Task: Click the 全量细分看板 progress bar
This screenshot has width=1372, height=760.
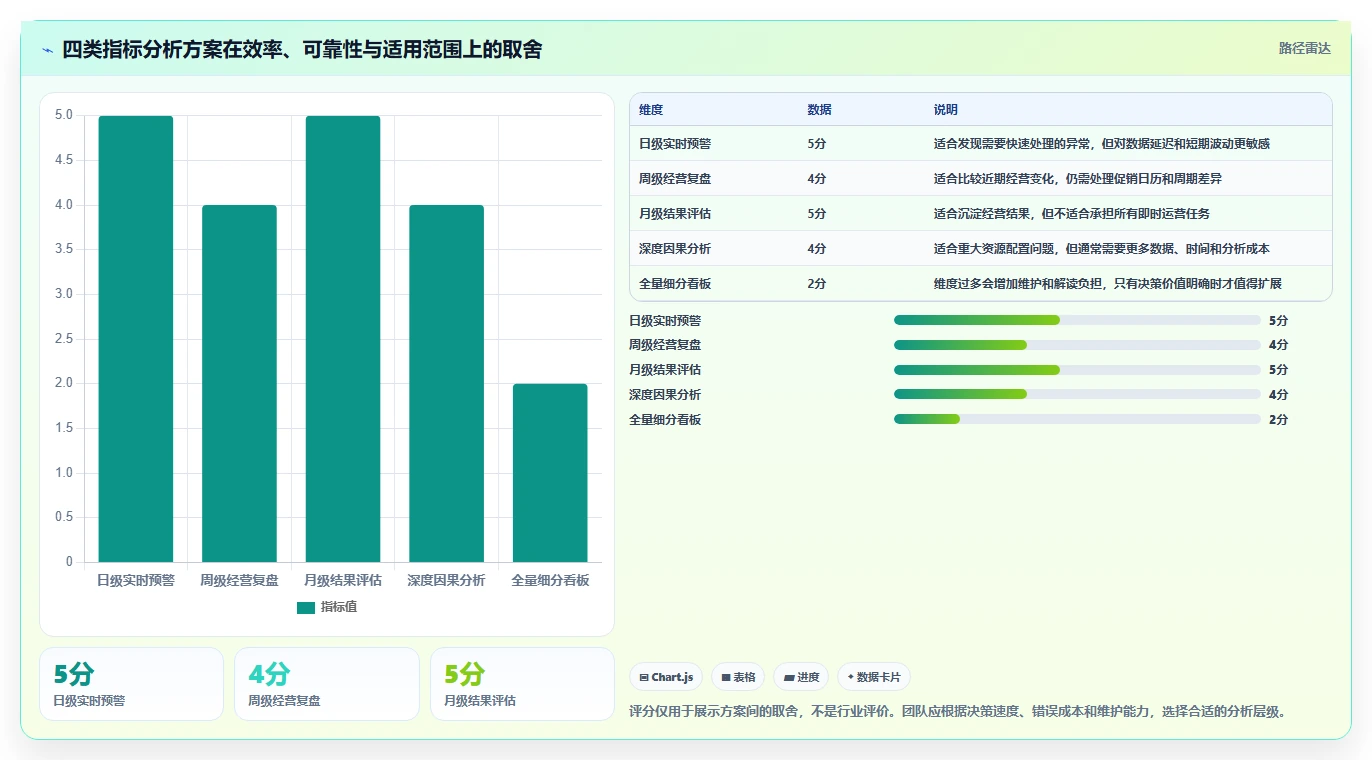Action: point(1077,420)
